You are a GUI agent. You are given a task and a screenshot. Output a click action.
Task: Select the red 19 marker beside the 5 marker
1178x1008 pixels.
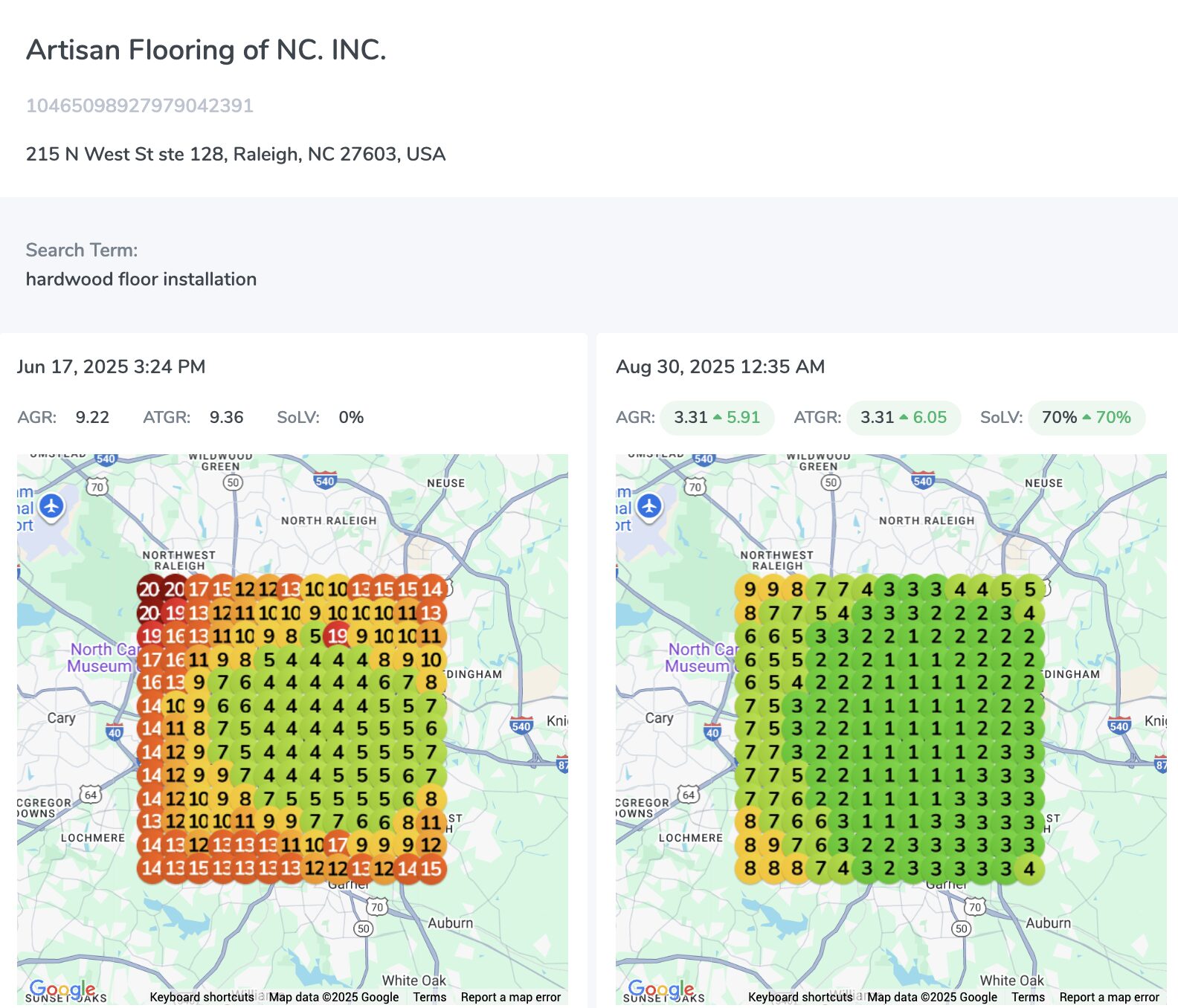tap(338, 636)
